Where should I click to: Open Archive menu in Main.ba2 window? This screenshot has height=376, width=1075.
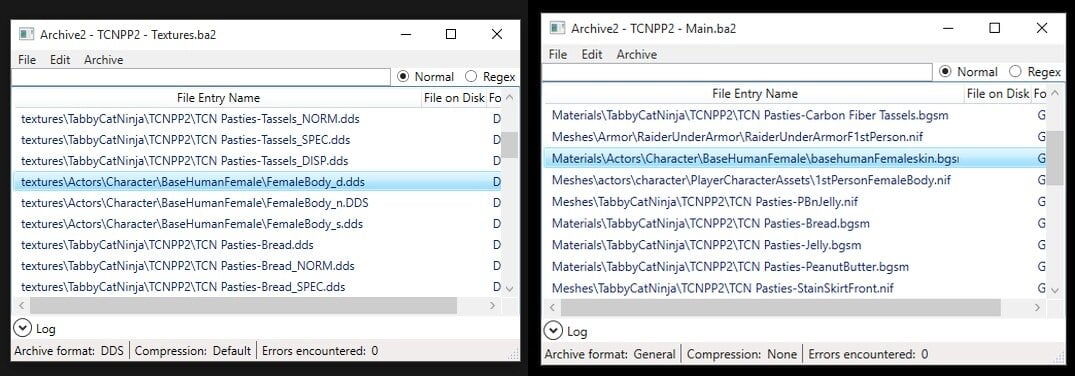[636, 54]
